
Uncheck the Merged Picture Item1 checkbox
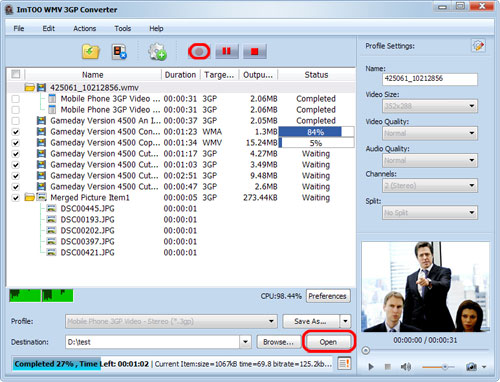point(15,198)
